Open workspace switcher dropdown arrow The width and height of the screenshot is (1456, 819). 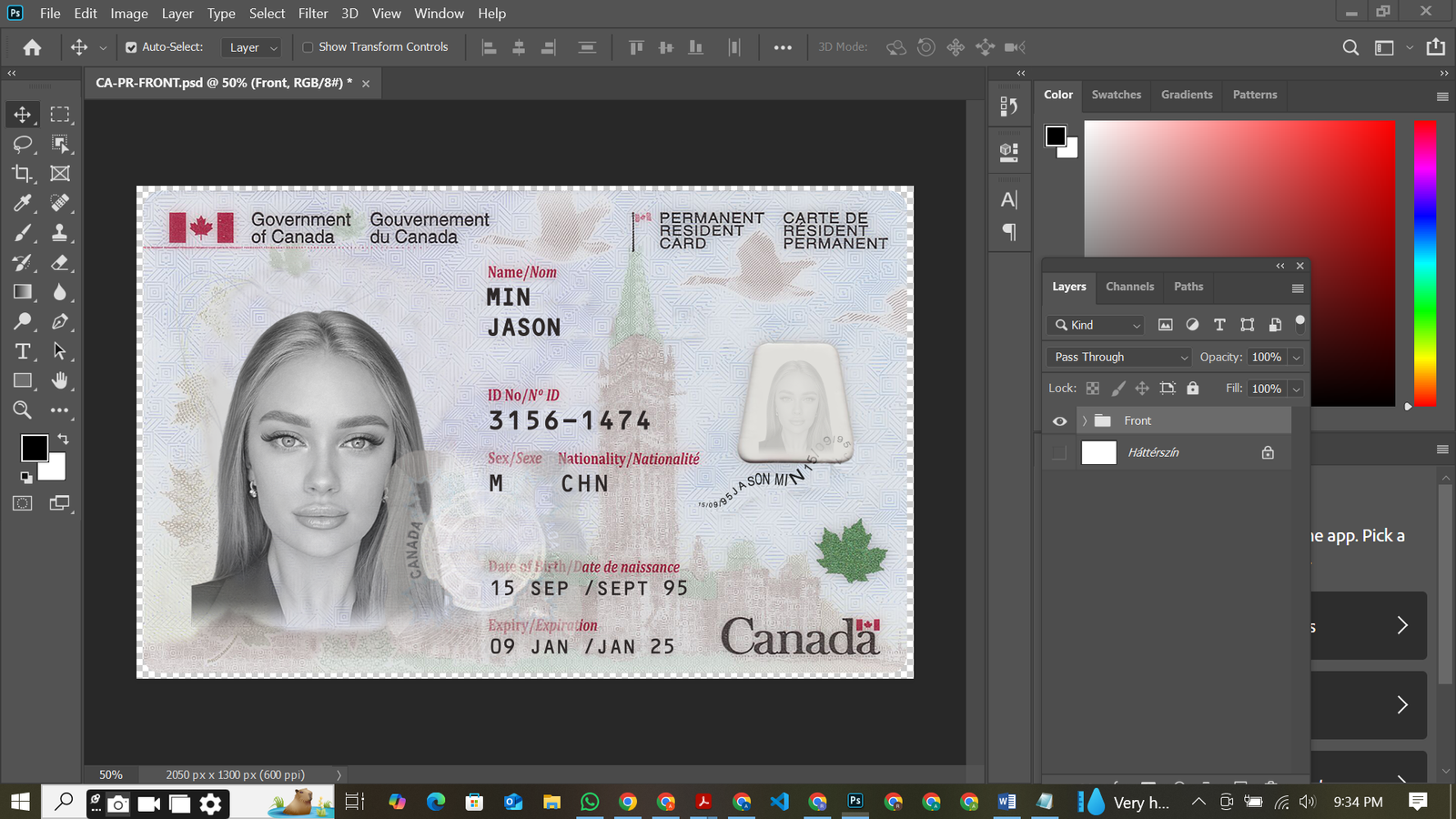[1410, 47]
